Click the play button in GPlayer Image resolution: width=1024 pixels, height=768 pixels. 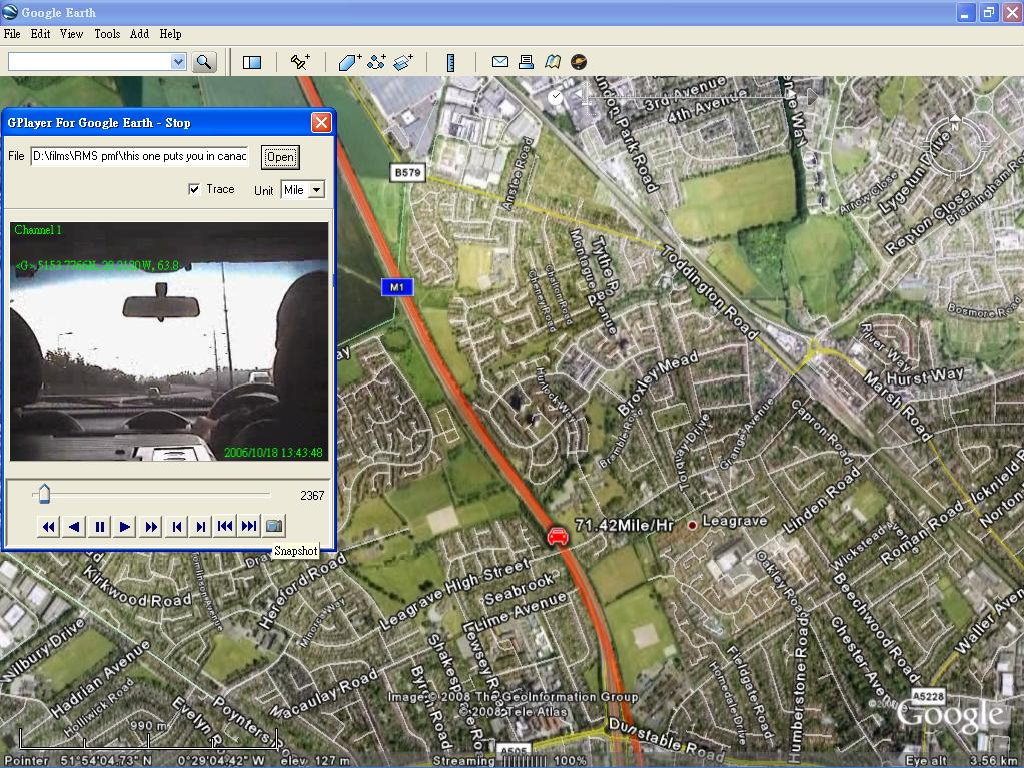point(125,526)
